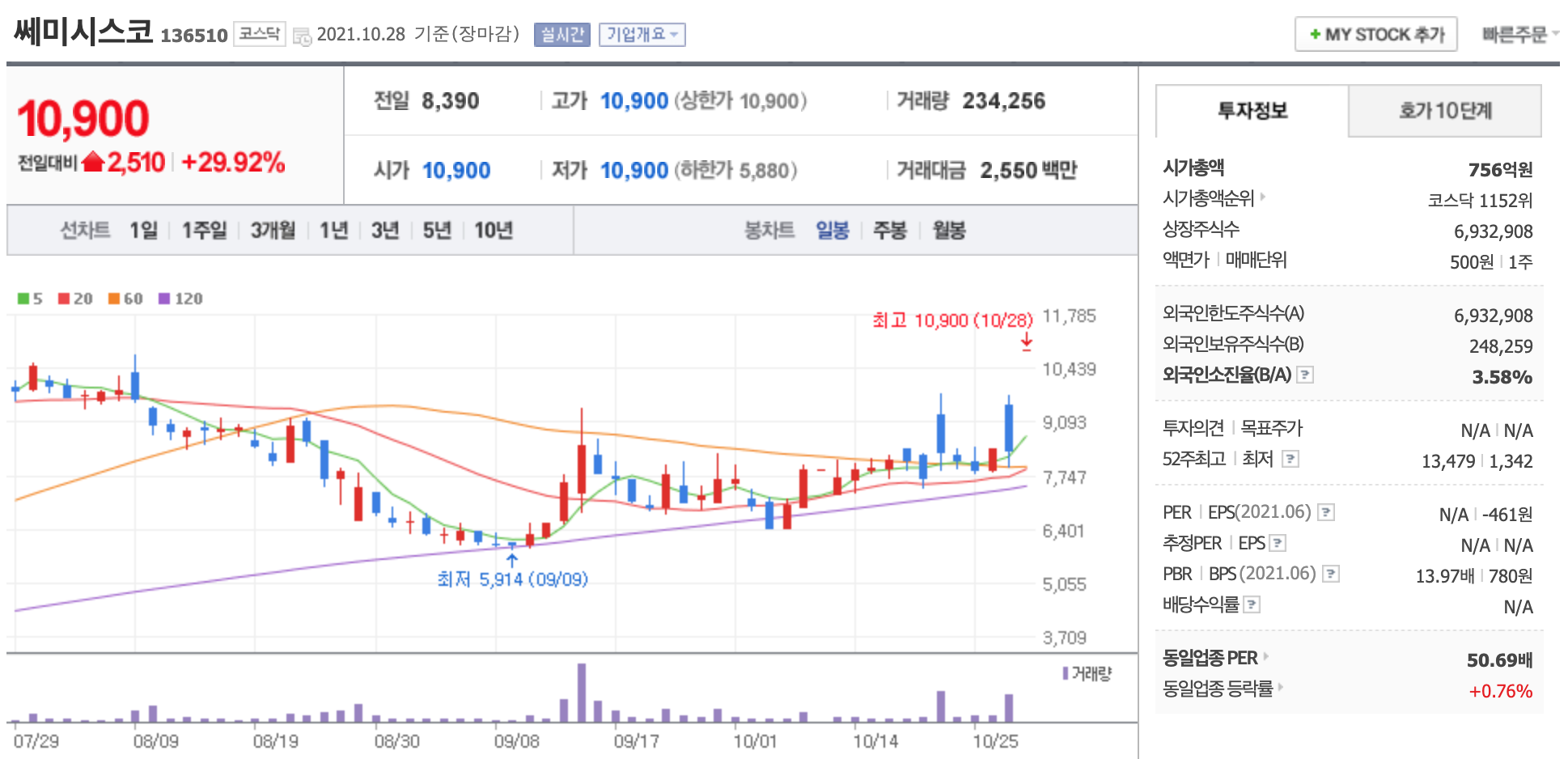Click the purple 120-day moving average legend

(180, 299)
